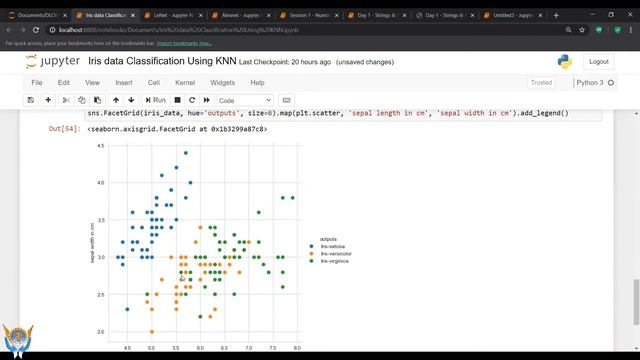640x360 pixels.
Task: Open the Insert menu
Action: click(124, 82)
